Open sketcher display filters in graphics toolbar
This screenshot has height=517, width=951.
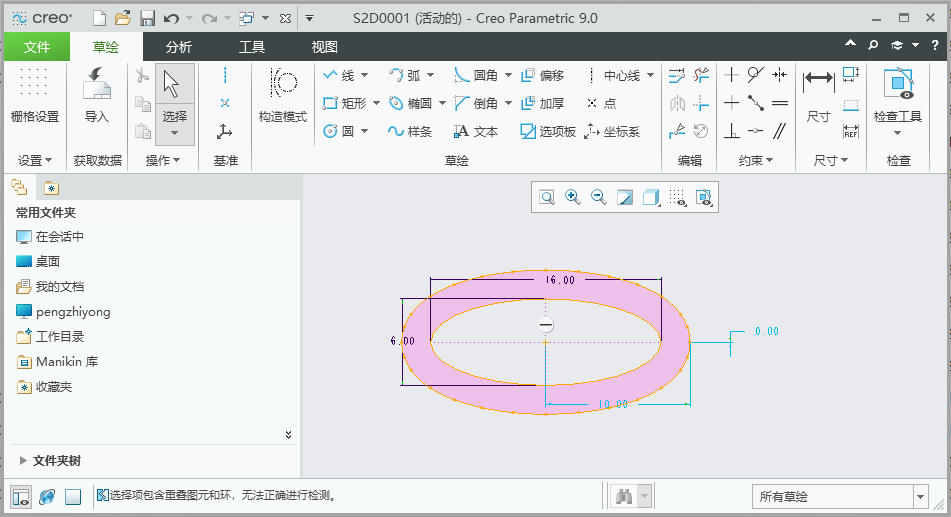pos(677,197)
